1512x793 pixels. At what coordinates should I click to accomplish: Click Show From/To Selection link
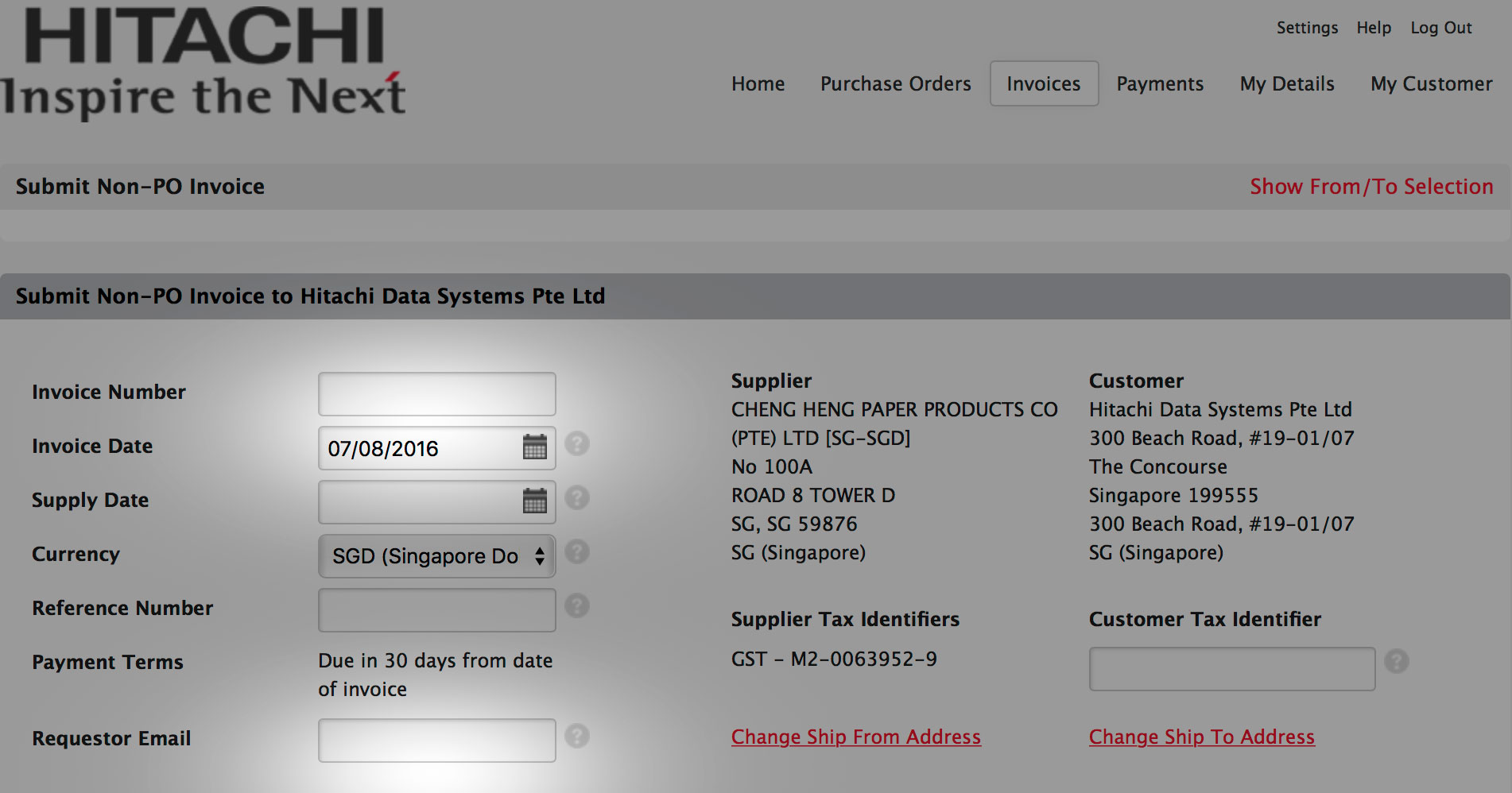pyautogui.click(x=1371, y=187)
